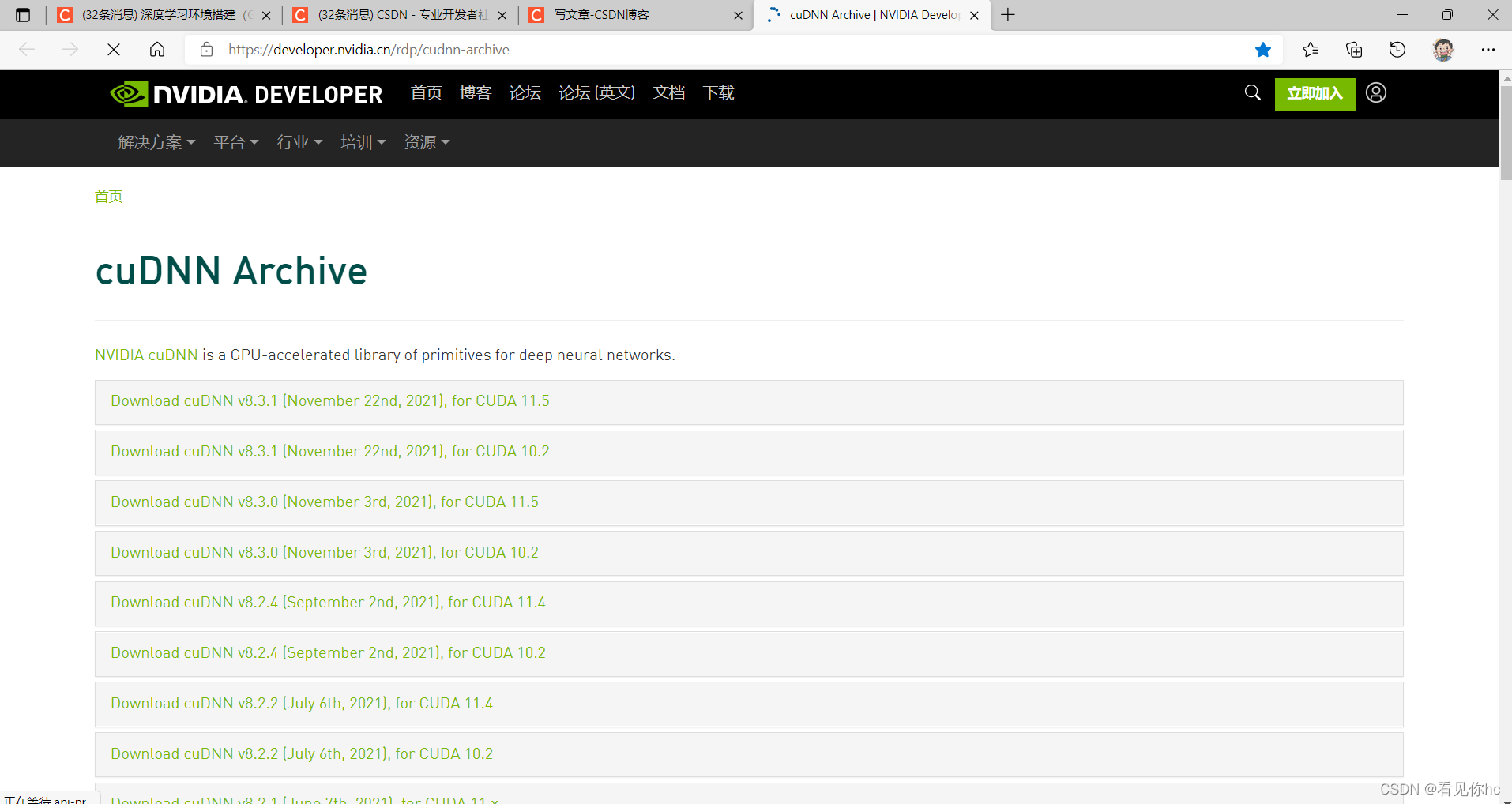Screen dimensions: 1512x804
Task: Expand the 资源 dropdown
Action: click(x=427, y=142)
